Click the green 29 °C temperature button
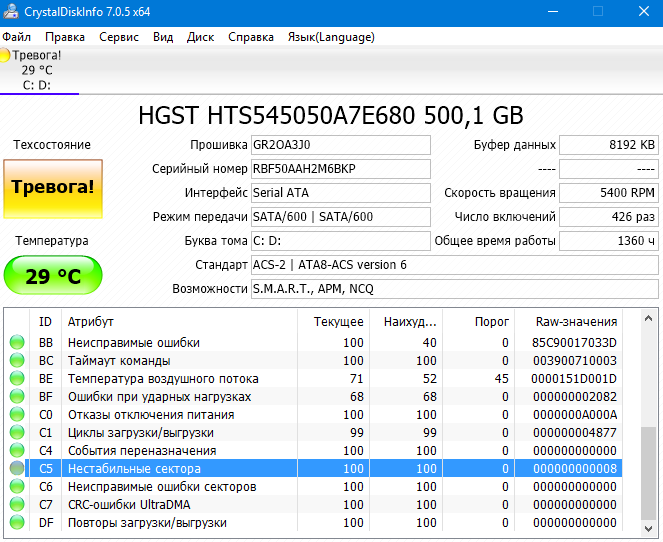This screenshot has height=542, width=663. coord(53,275)
